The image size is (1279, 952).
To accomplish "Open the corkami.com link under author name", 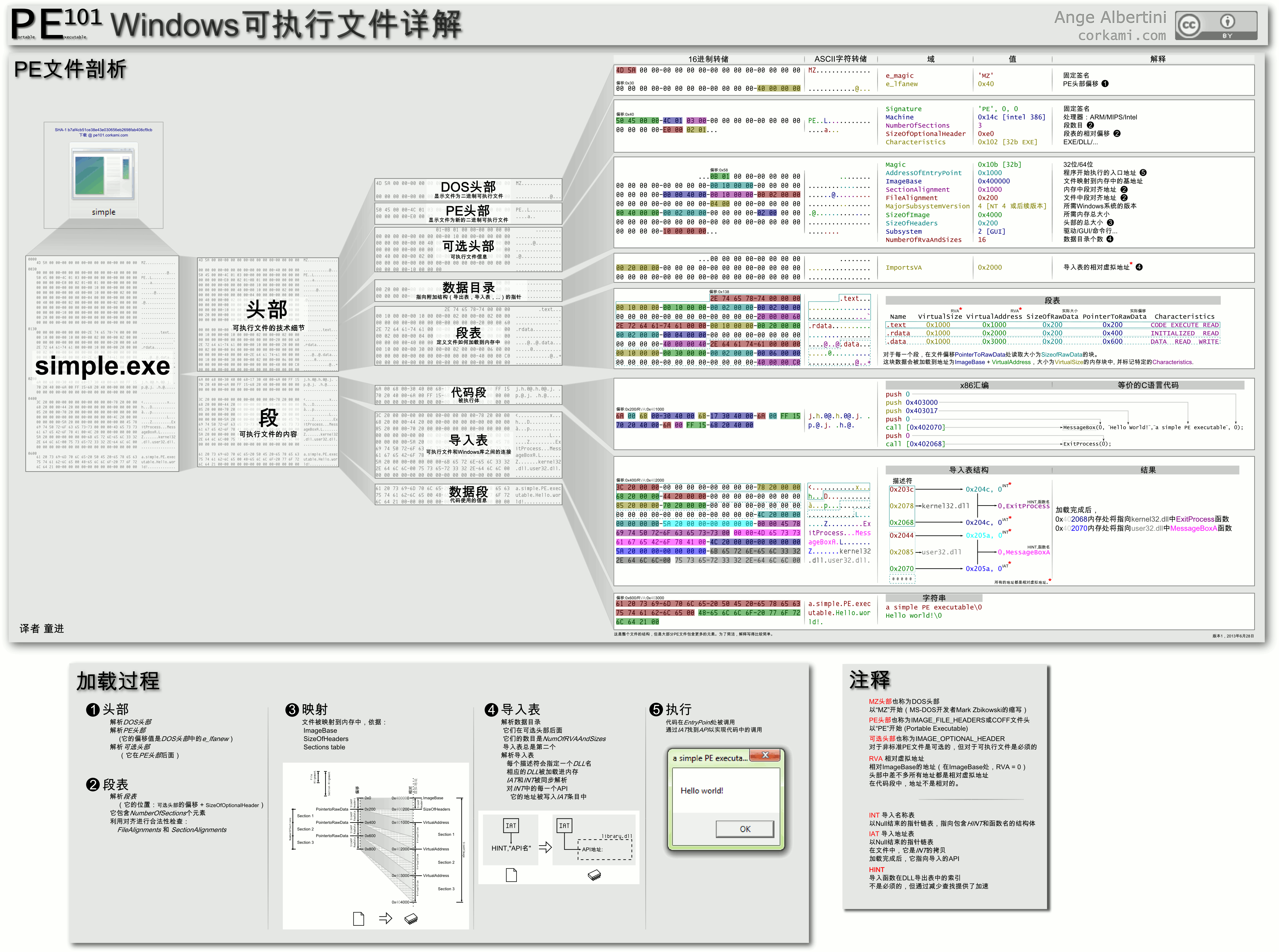I will click(1122, 36).
